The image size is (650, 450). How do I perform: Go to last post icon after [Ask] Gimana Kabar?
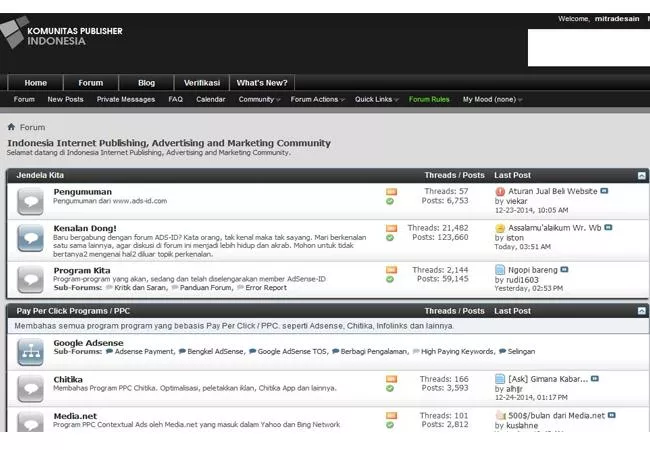(x=594, y=379)
